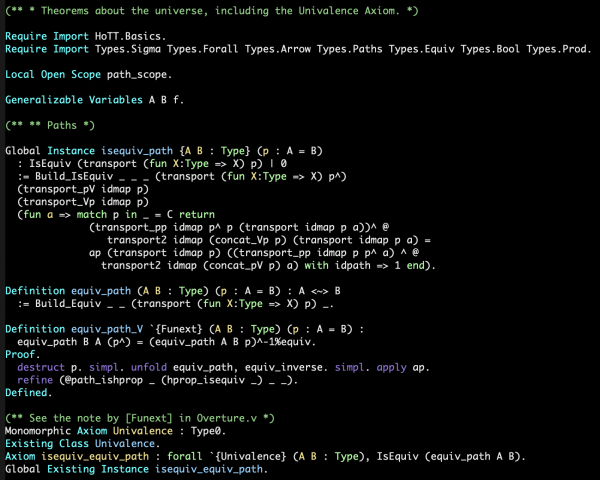
Task: Click the 'Build_Equiv' constructor
Action: click(68, 304)
